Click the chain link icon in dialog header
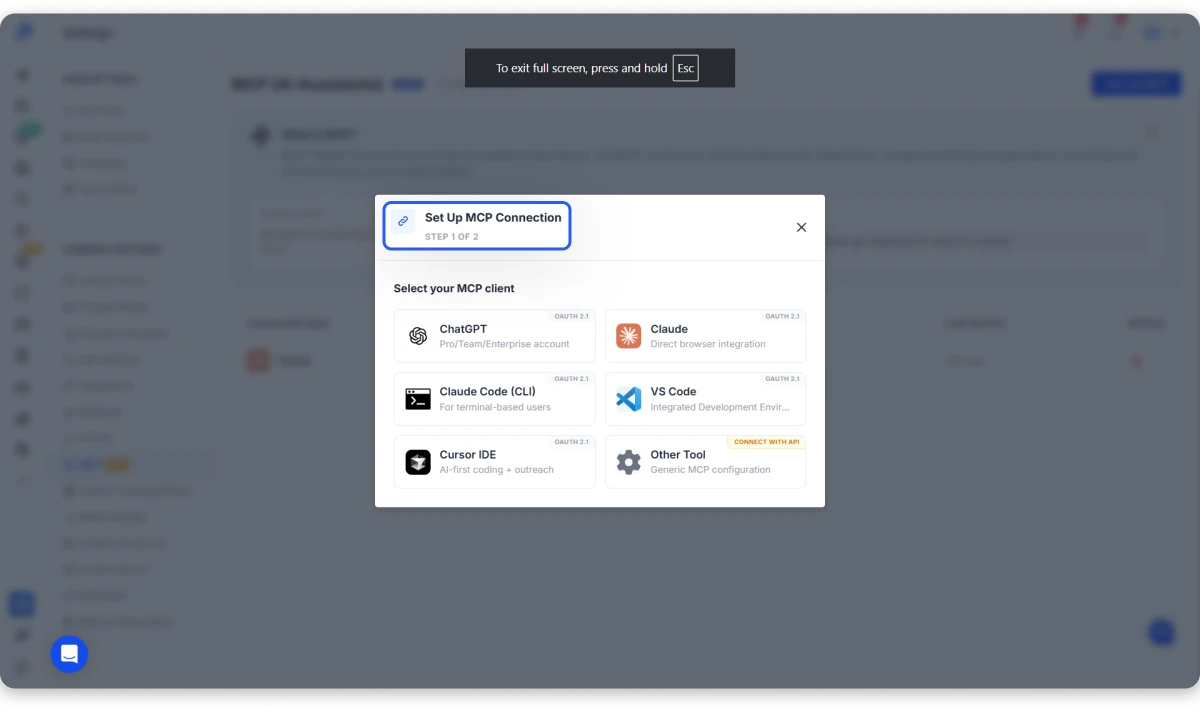1200x711 pixels. [x=403, y=221]
